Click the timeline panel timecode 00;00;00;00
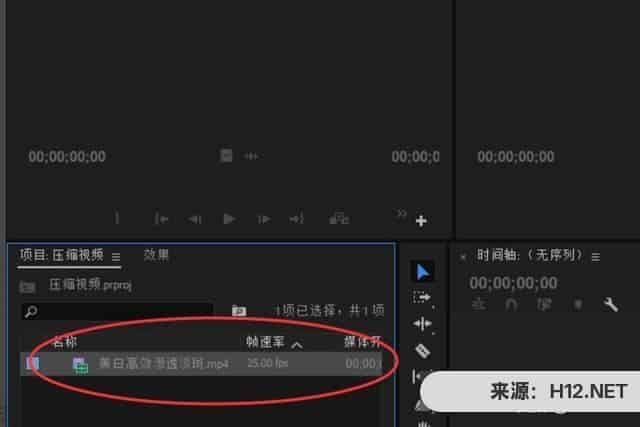Screen dimensions: 640x427 pos(513,283)
